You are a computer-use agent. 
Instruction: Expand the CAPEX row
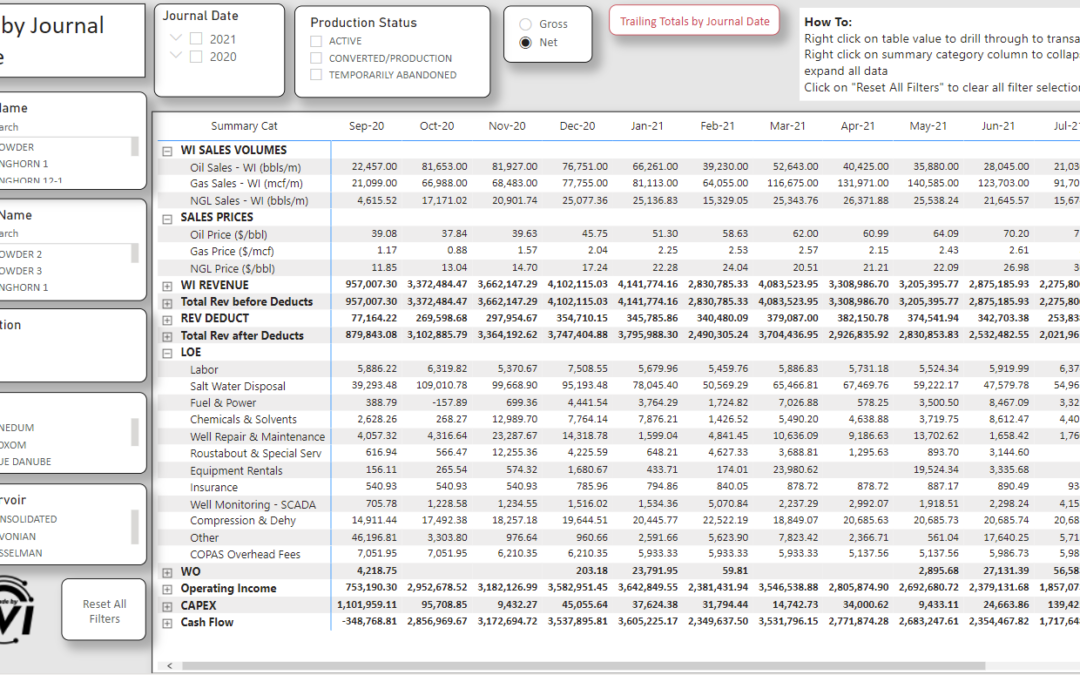coord(167,607)
